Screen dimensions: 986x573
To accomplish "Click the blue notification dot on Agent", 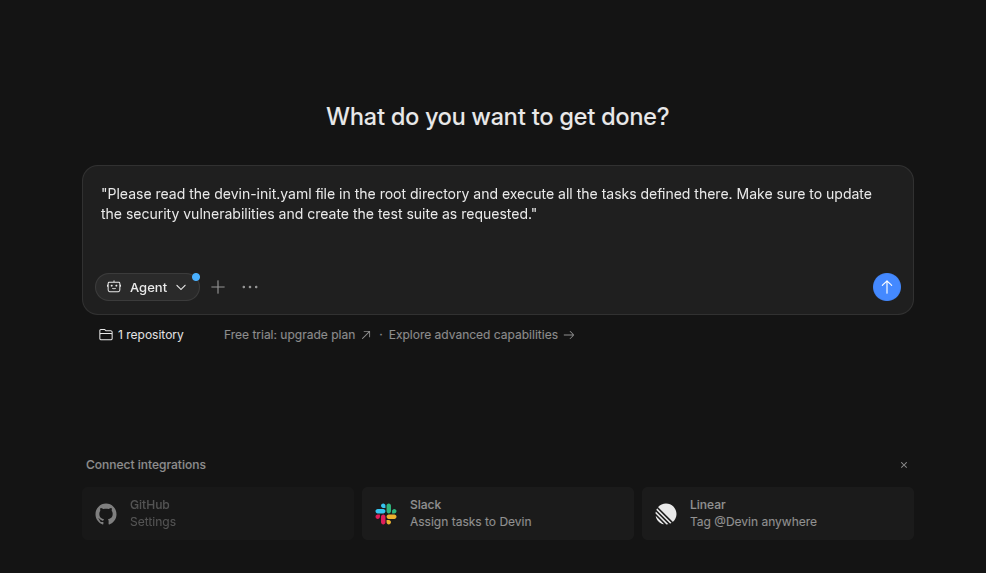I will tap(196, 277).
